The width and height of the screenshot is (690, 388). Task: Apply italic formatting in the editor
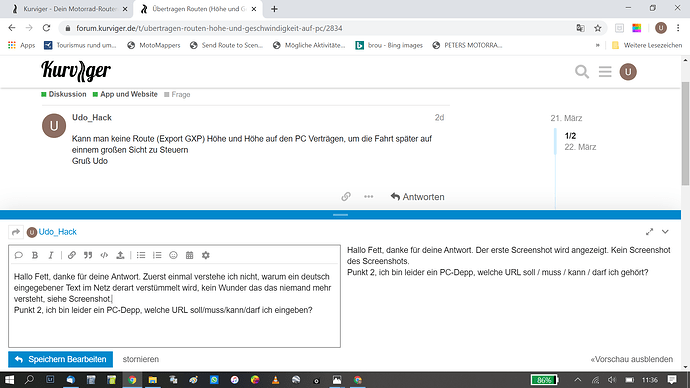(x=51, y=255)
